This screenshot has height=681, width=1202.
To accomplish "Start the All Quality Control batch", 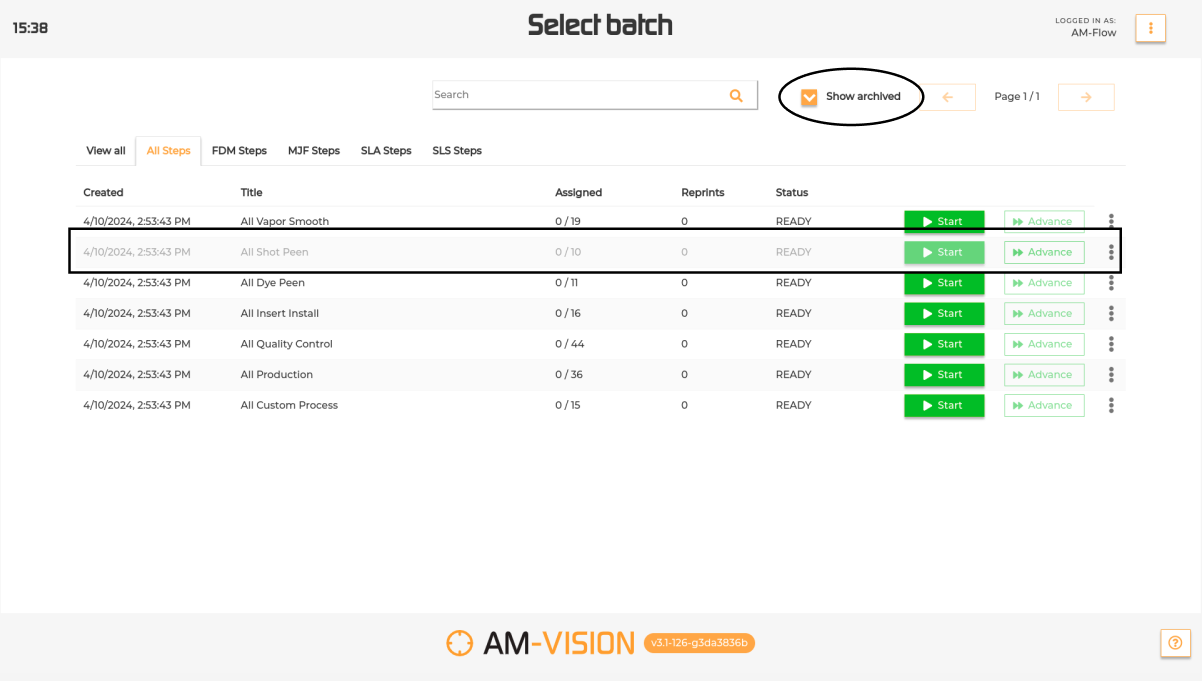I will click(x=944, y=344).
